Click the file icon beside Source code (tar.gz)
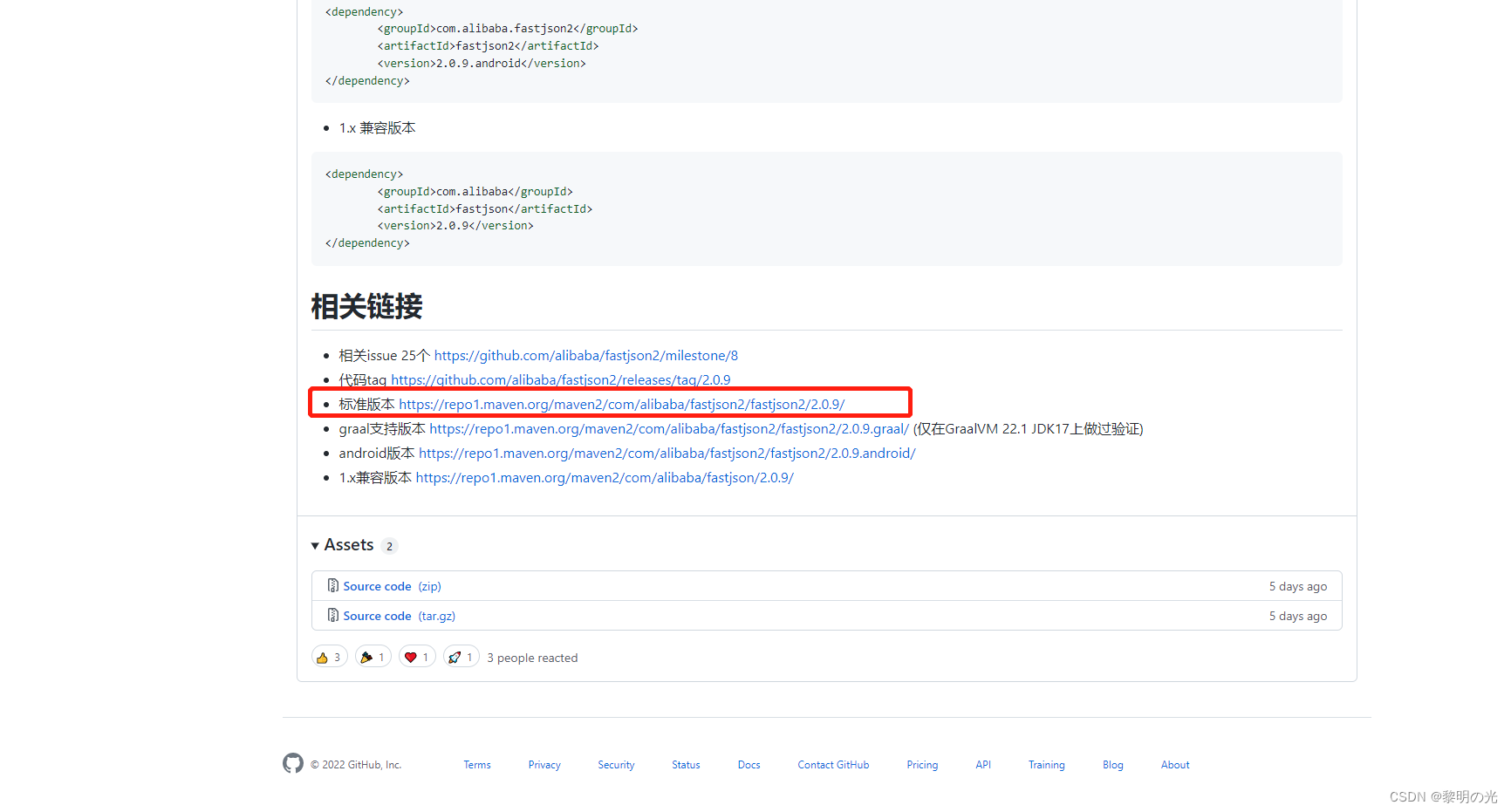The height and width of the screenshot is (812, 1511). coord(333,615)
